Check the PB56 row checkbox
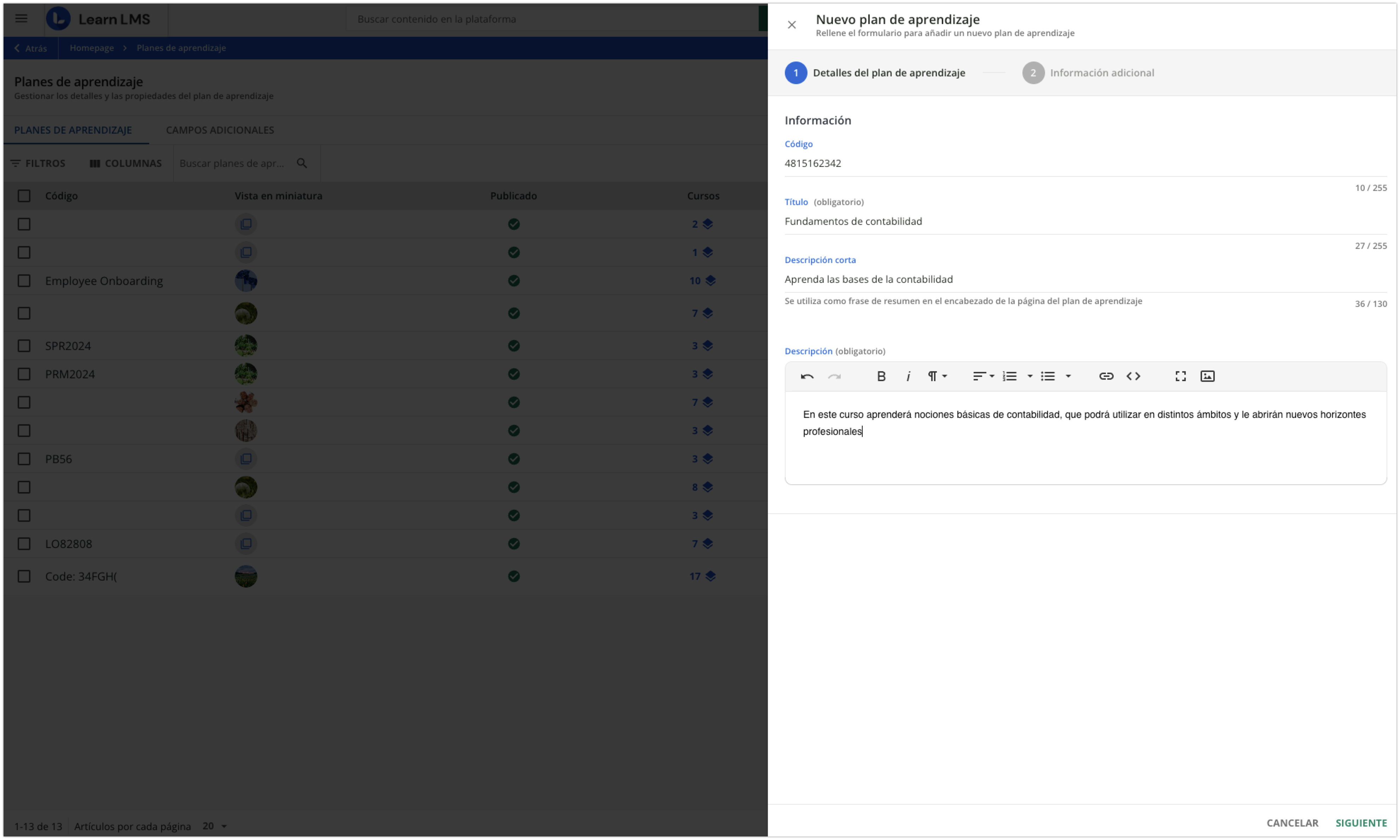 click(24, 459)
